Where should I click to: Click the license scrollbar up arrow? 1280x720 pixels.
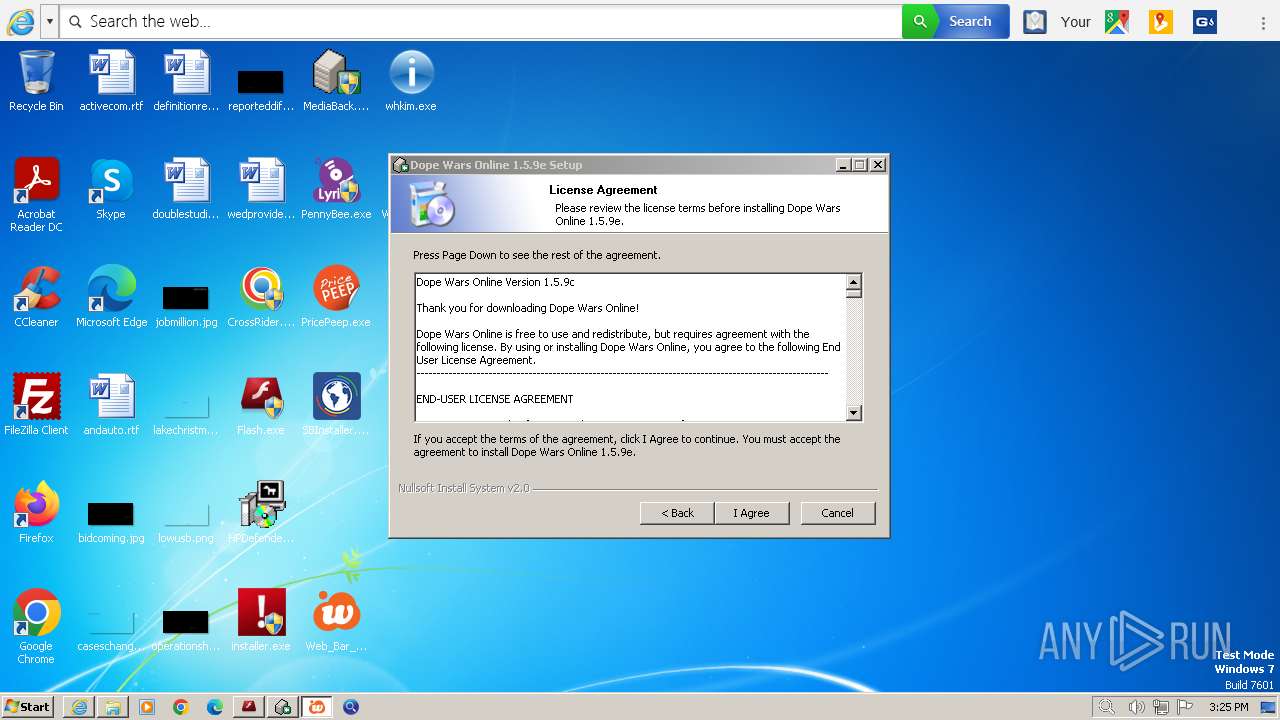click(853, 282)
